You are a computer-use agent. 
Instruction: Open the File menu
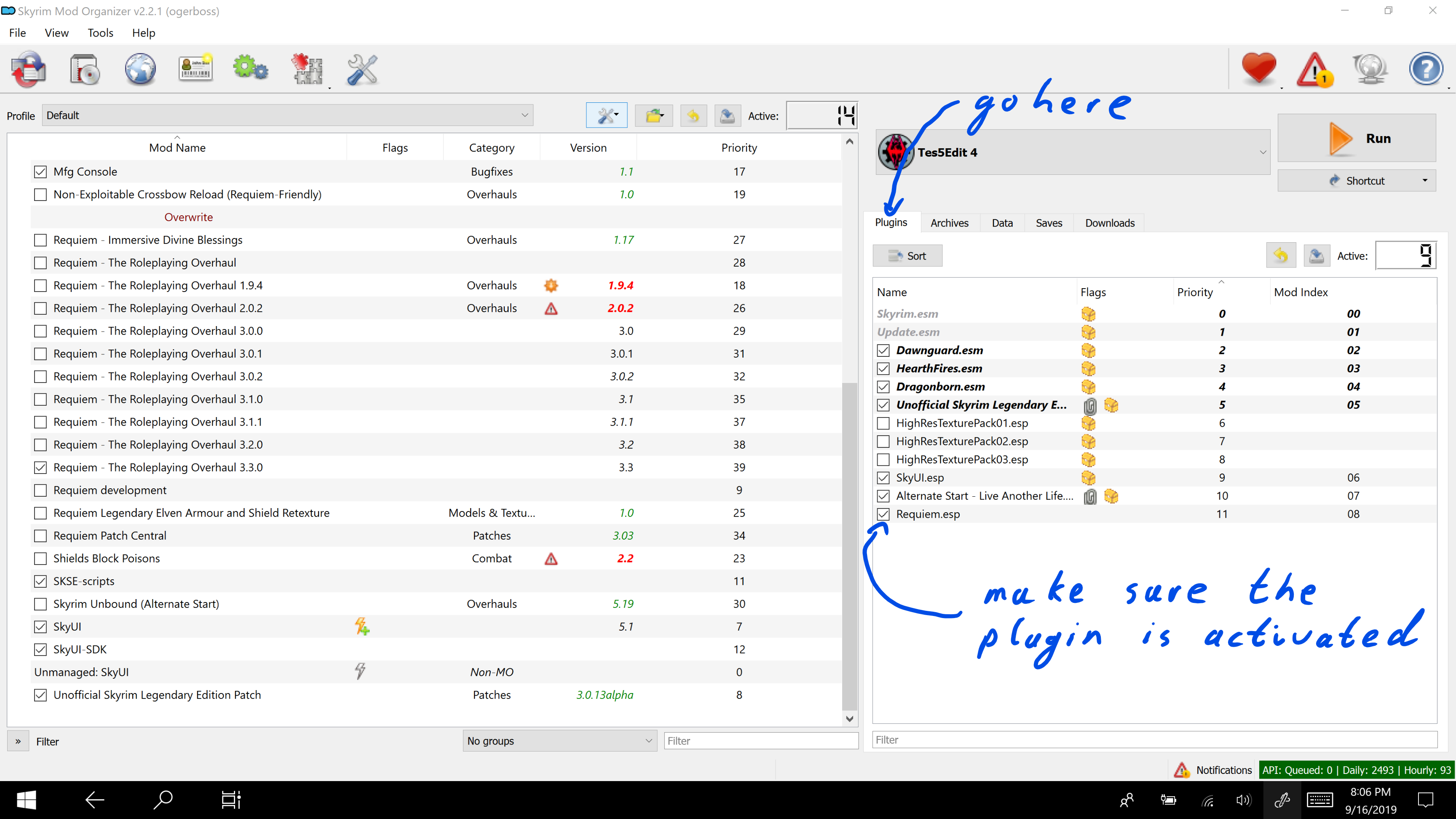[18, 33]
